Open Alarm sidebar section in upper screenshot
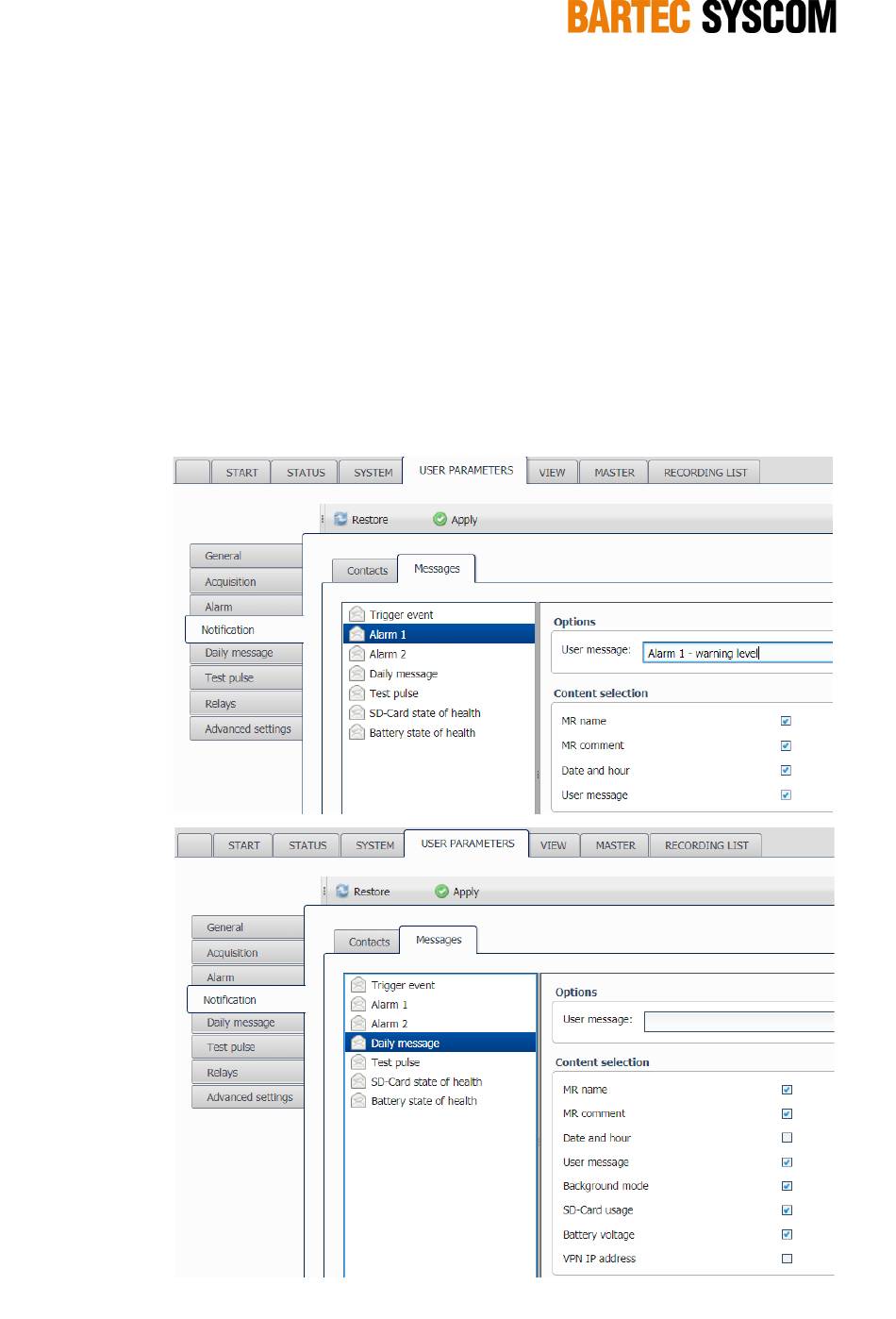Image resolution: width=896 pixels, height=1319 pixels. pyautogui.click(x=246, y=606)
